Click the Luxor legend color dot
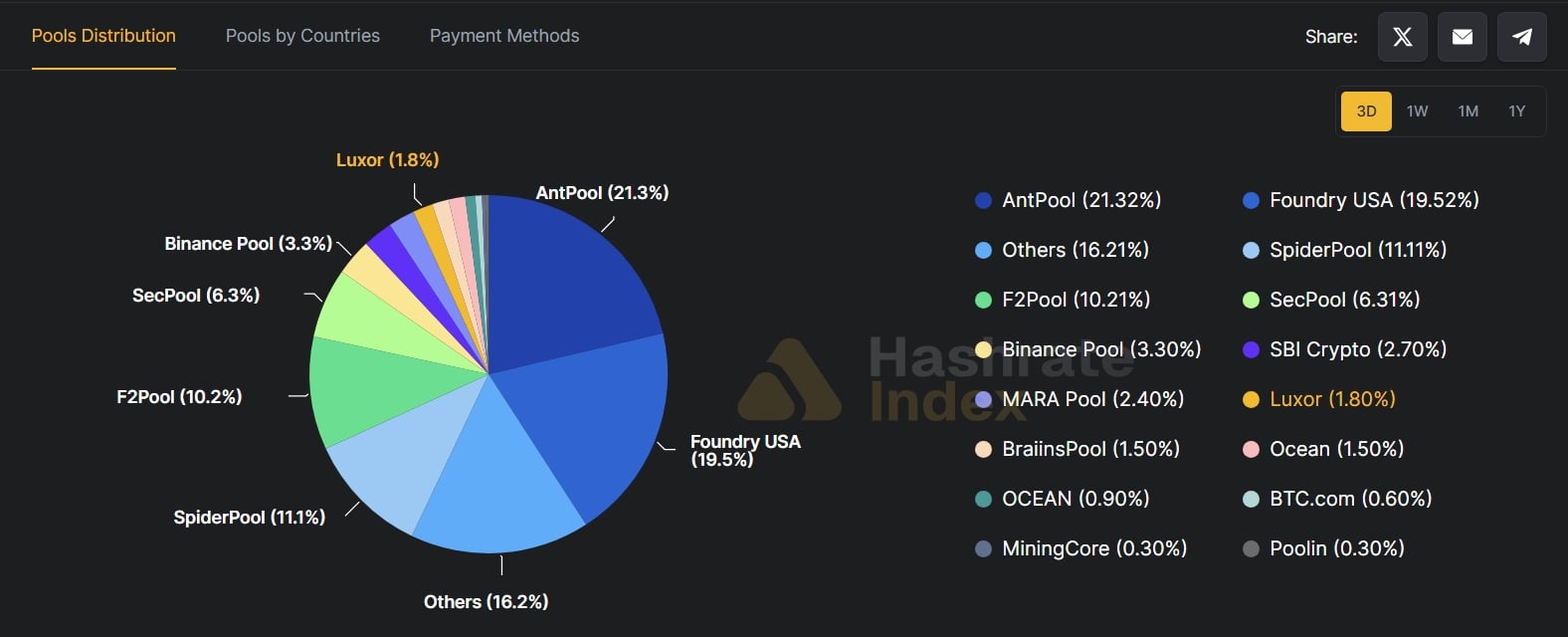This screenshot has width=1568, height=637. (1252, 400)
